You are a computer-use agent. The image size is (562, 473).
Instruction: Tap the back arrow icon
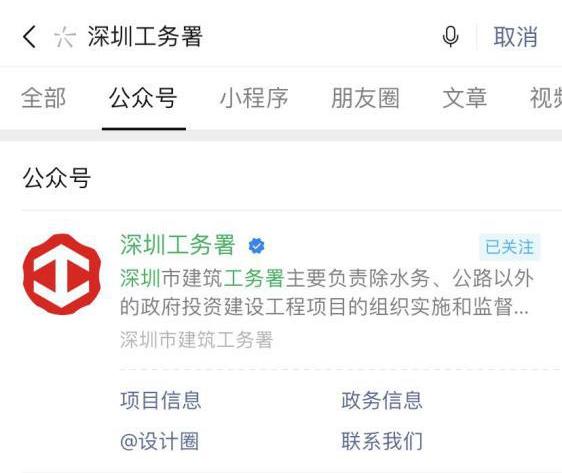[x=29, y=37]
